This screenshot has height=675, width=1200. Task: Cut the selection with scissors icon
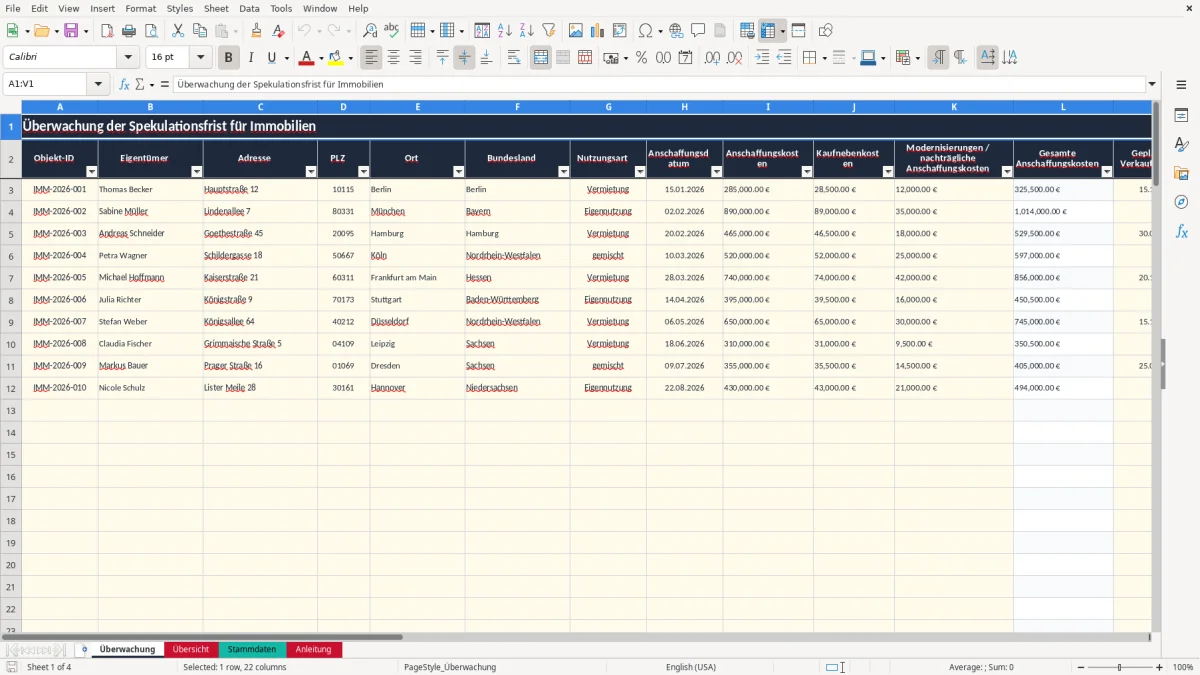click(x=178, y=31)
